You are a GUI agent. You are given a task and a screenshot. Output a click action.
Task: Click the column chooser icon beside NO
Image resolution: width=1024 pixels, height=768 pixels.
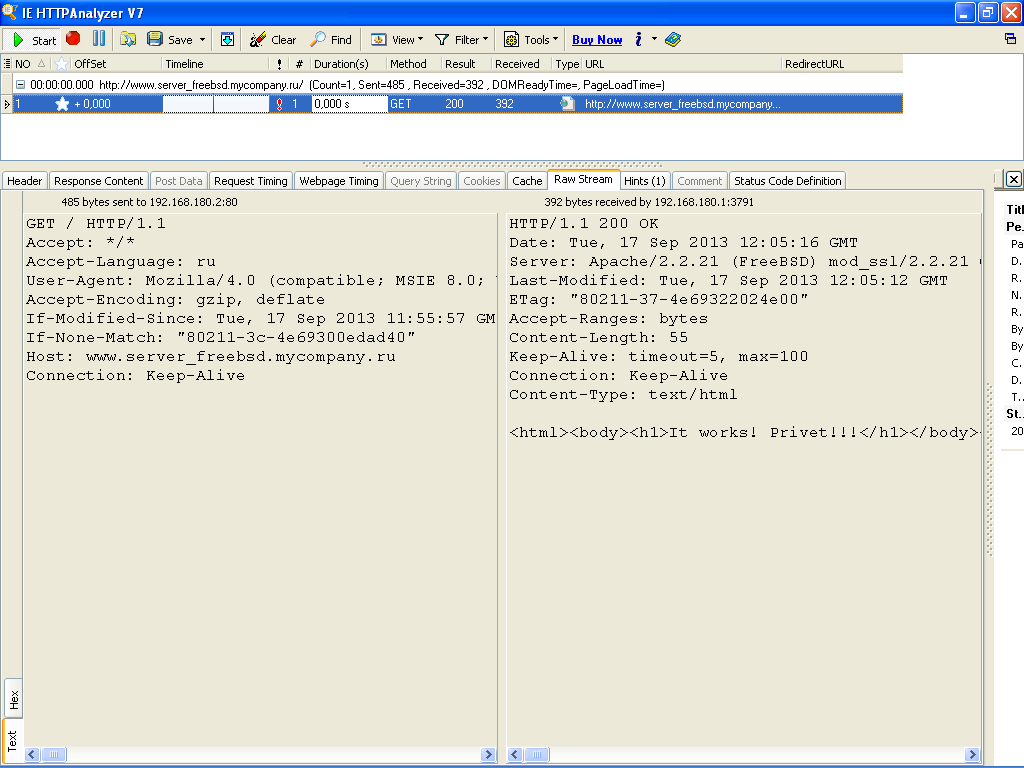tap(7, 63)
